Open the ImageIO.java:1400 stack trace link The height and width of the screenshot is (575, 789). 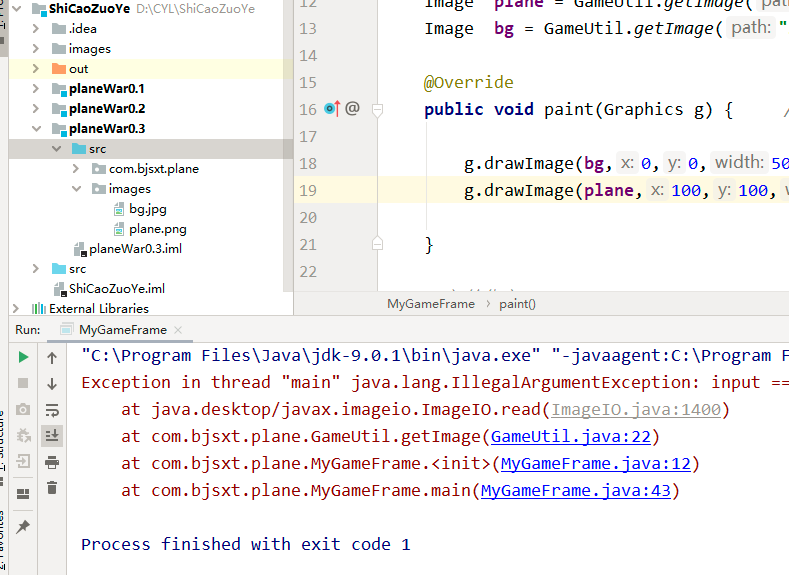point(636,409)
